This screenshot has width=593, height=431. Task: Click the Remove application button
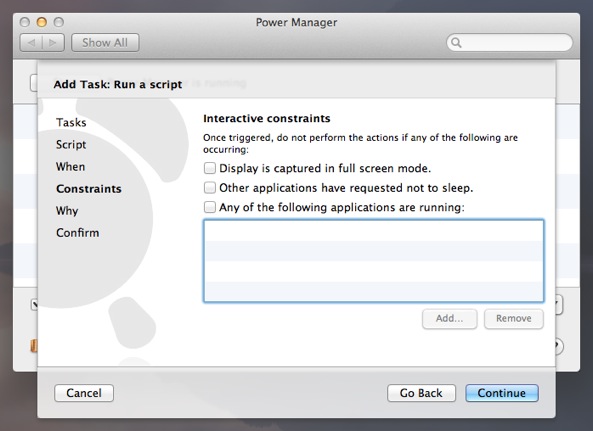coord(514,318)
